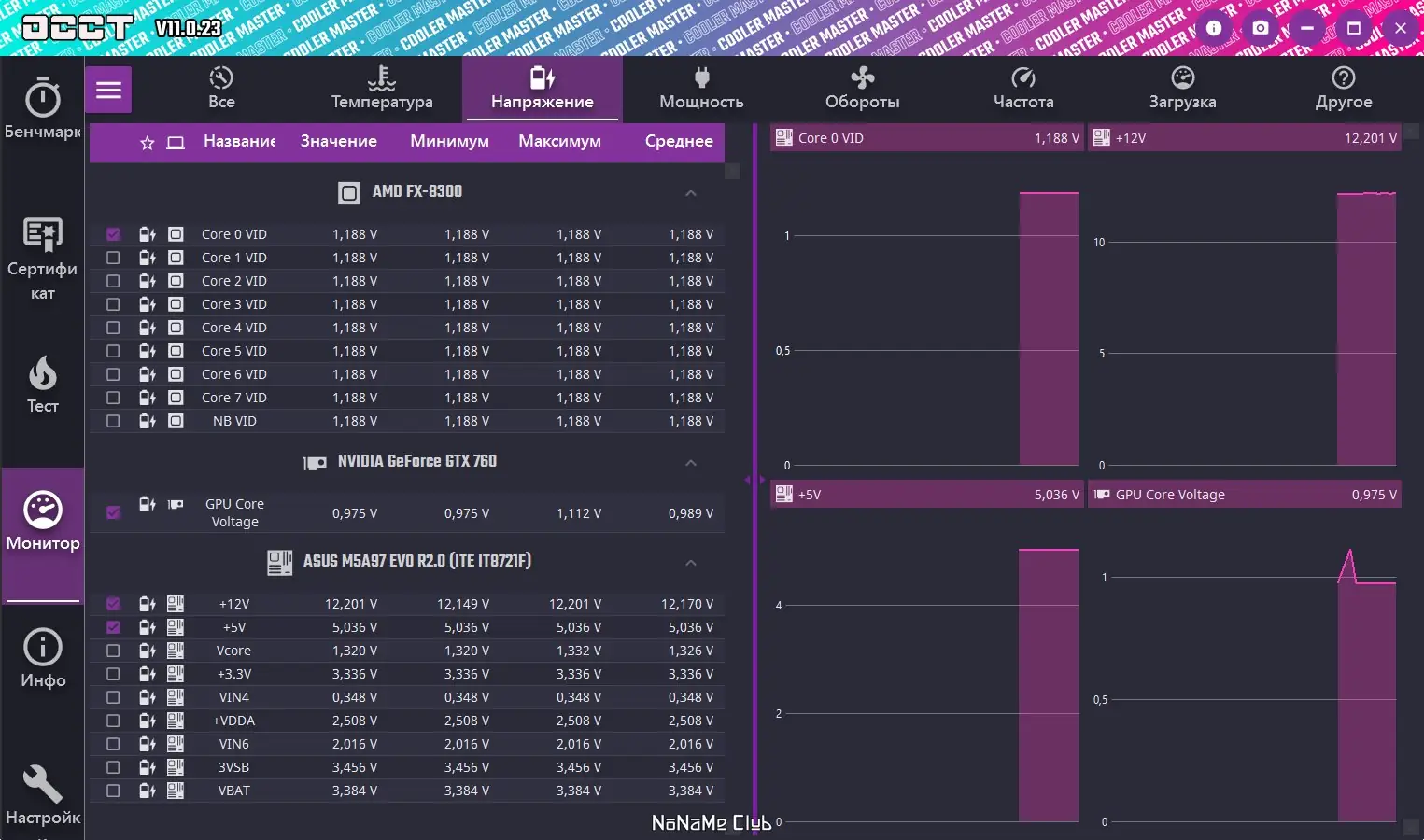The height and width of the screenshot is (840, 1424).
Task: Click the 12,149 V minimum value
Action: pos(463,604)
